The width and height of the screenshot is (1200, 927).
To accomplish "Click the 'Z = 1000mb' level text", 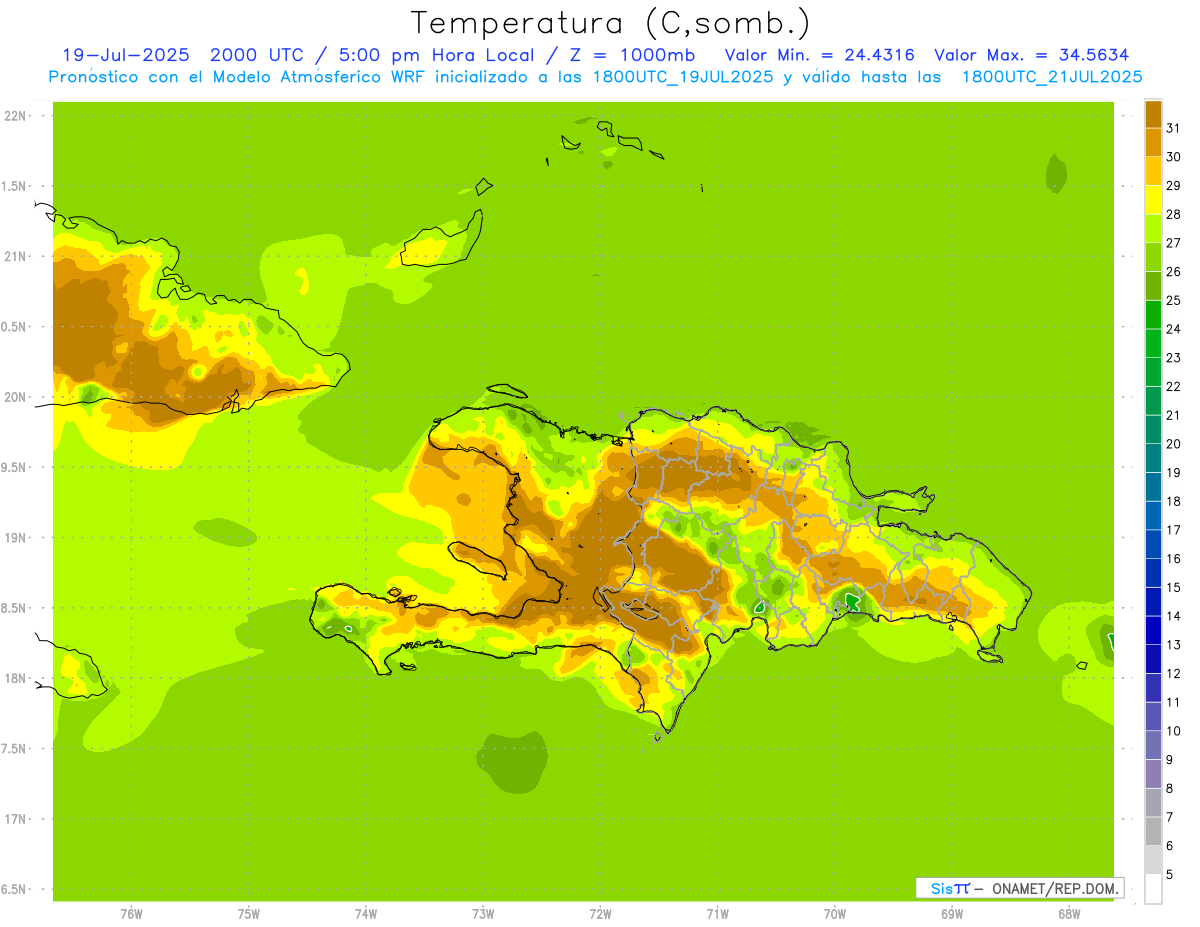I will [x=632, y=55].
